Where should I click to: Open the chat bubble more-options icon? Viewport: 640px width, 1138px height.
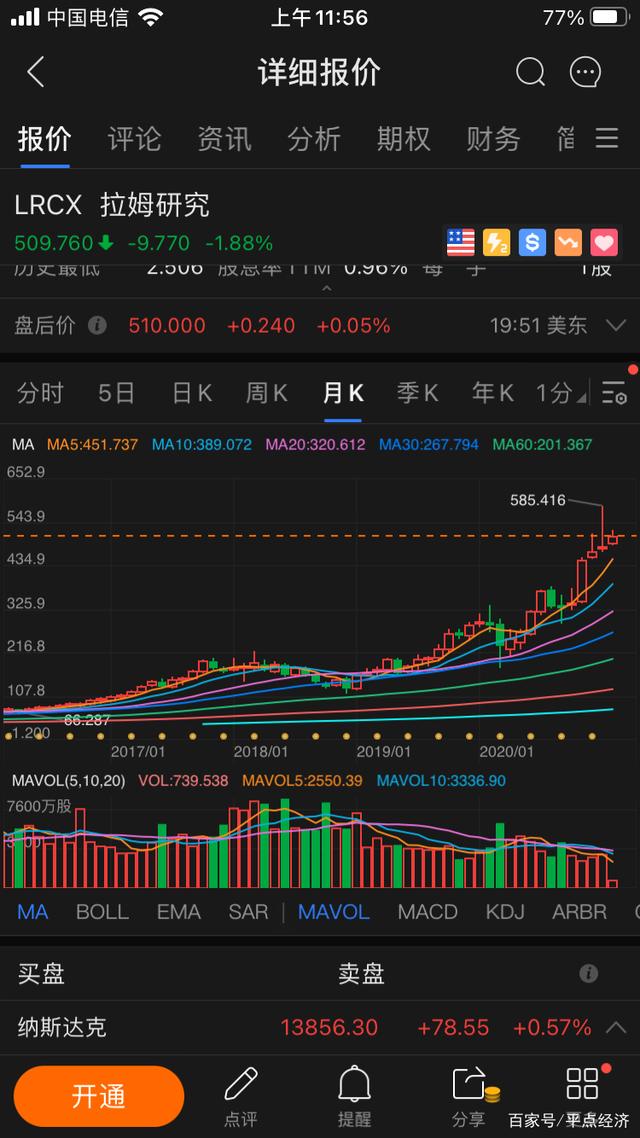point(586,72)
